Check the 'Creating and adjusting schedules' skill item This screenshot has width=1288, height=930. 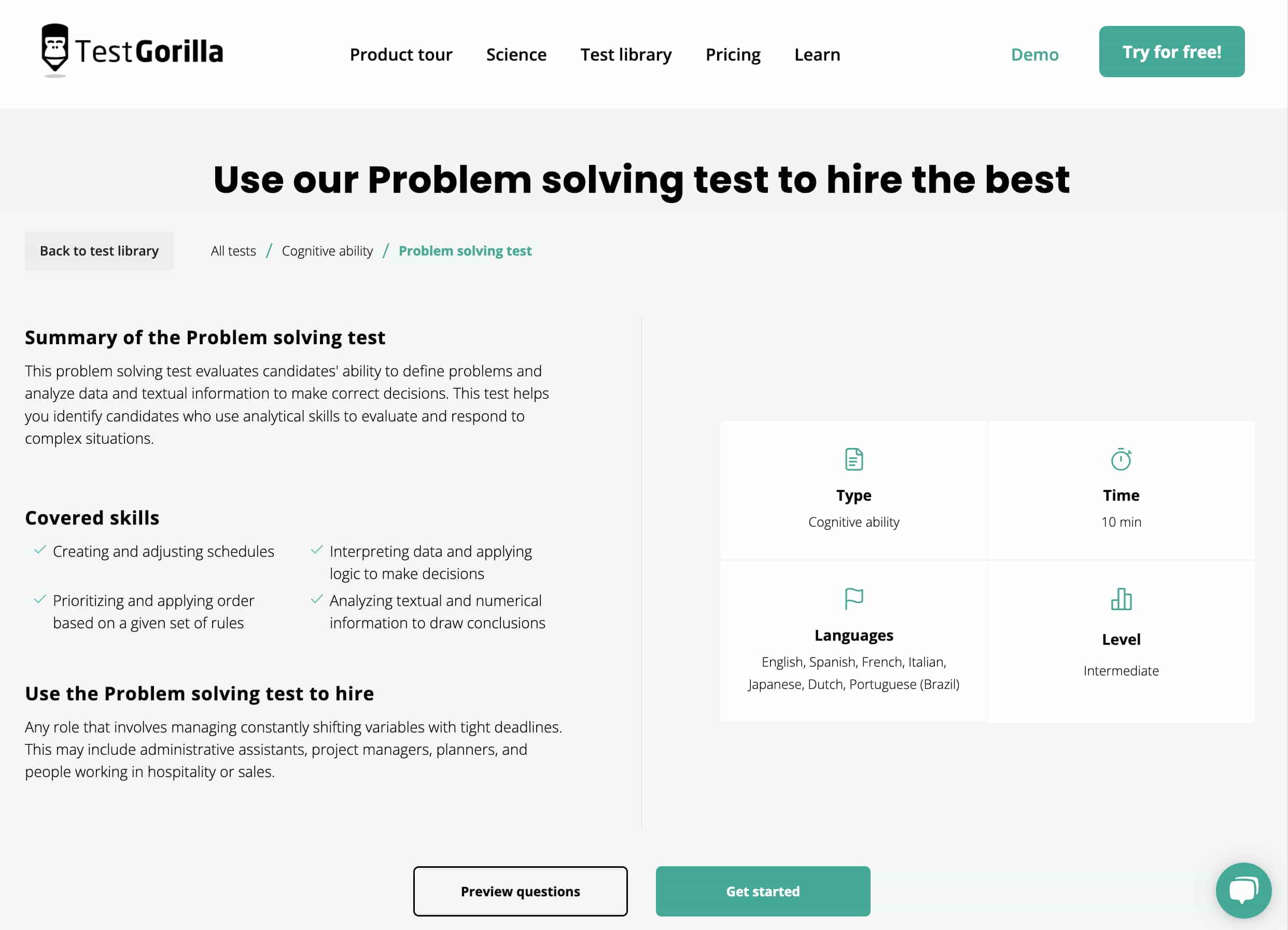(163, 551)
